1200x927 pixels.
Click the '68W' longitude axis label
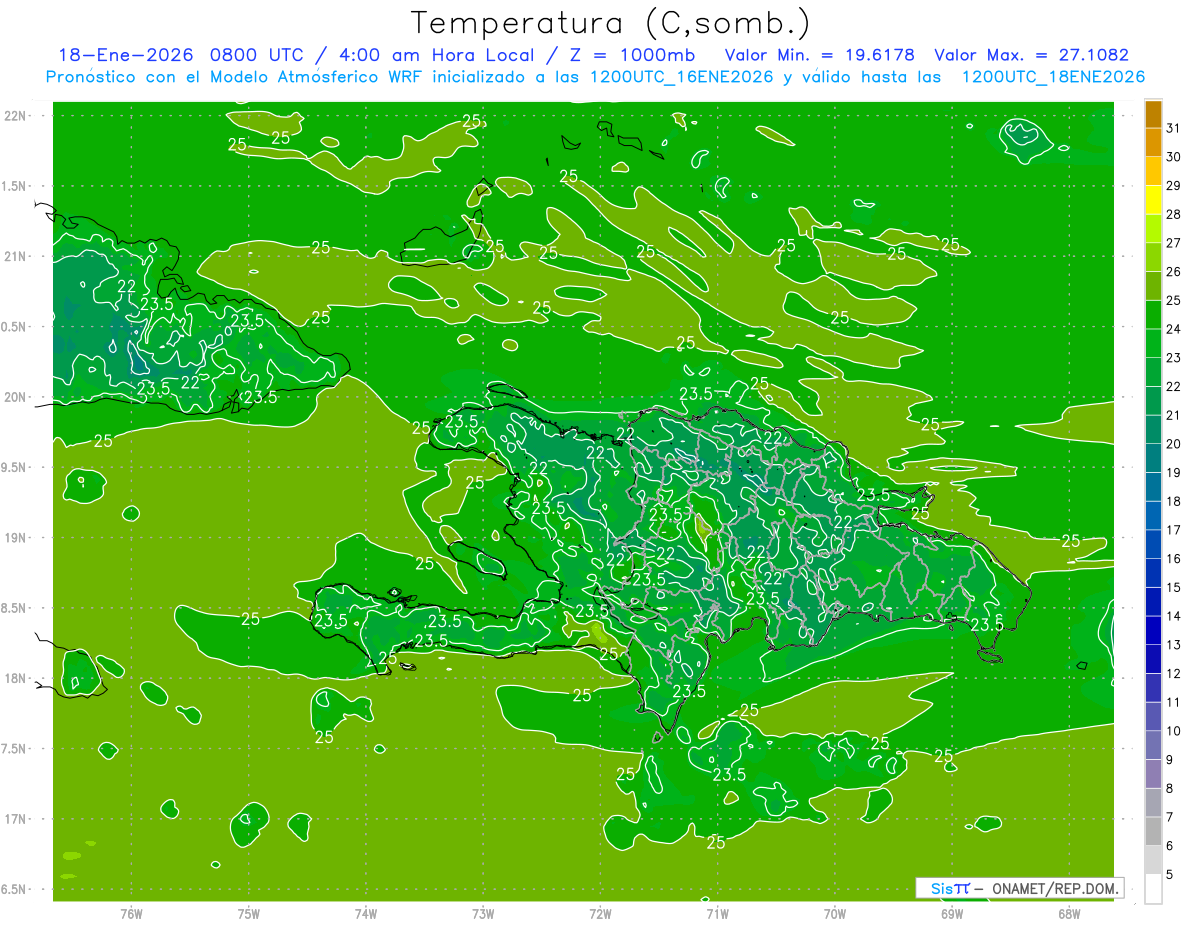(1069, 913)
